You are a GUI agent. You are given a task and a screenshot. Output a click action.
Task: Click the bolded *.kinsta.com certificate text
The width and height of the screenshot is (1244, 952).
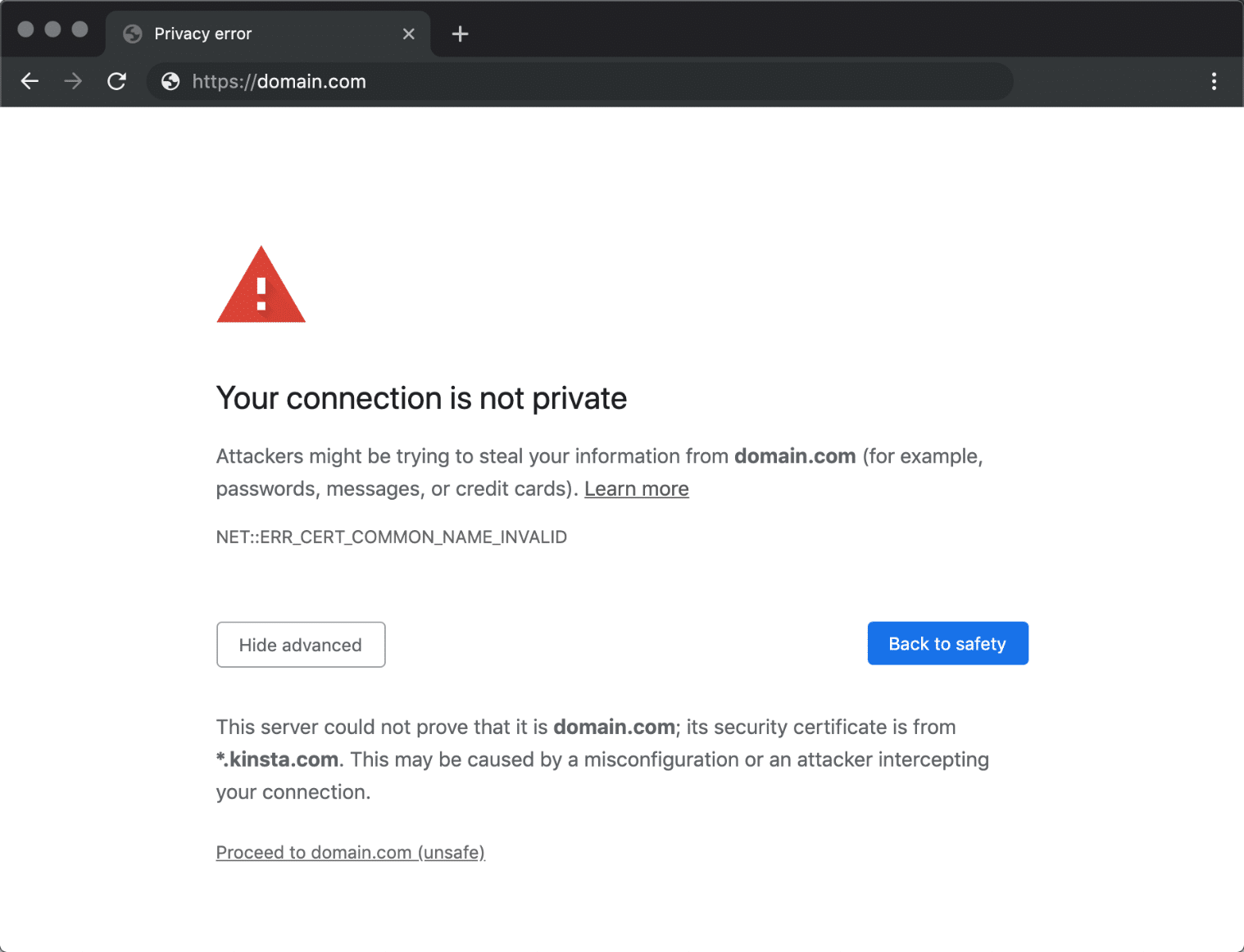tap(277, 759)
